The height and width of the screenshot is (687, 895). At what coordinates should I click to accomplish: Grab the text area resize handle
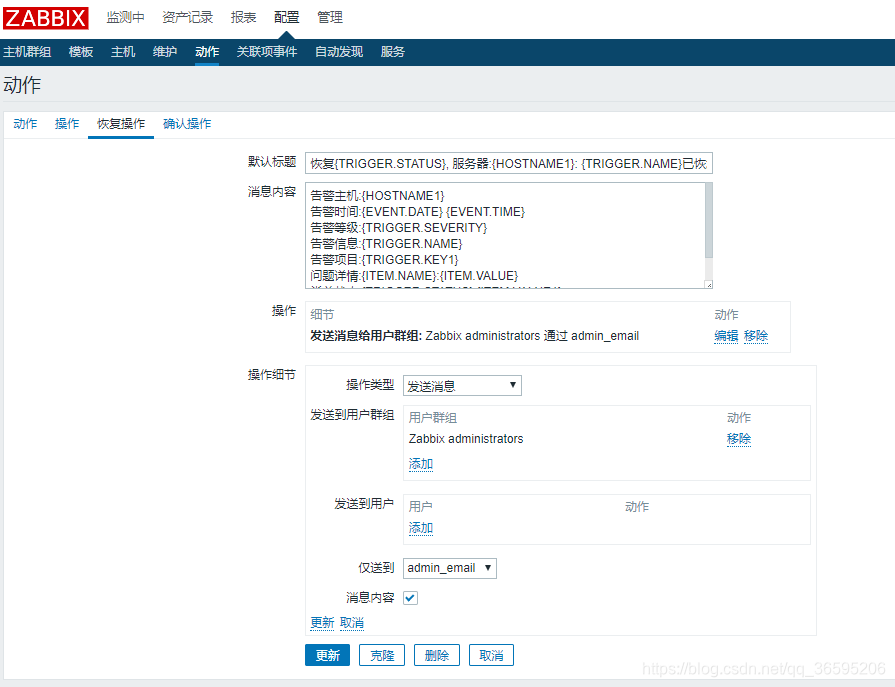point(709,285)
